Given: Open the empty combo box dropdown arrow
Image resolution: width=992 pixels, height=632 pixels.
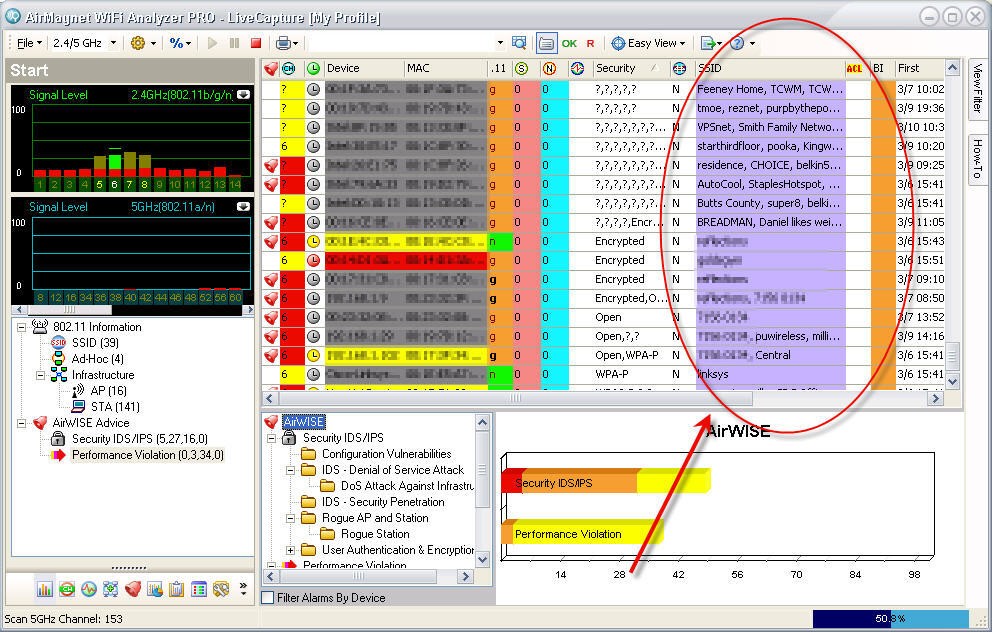Looking at the screenshot, I should pos(500,43).
